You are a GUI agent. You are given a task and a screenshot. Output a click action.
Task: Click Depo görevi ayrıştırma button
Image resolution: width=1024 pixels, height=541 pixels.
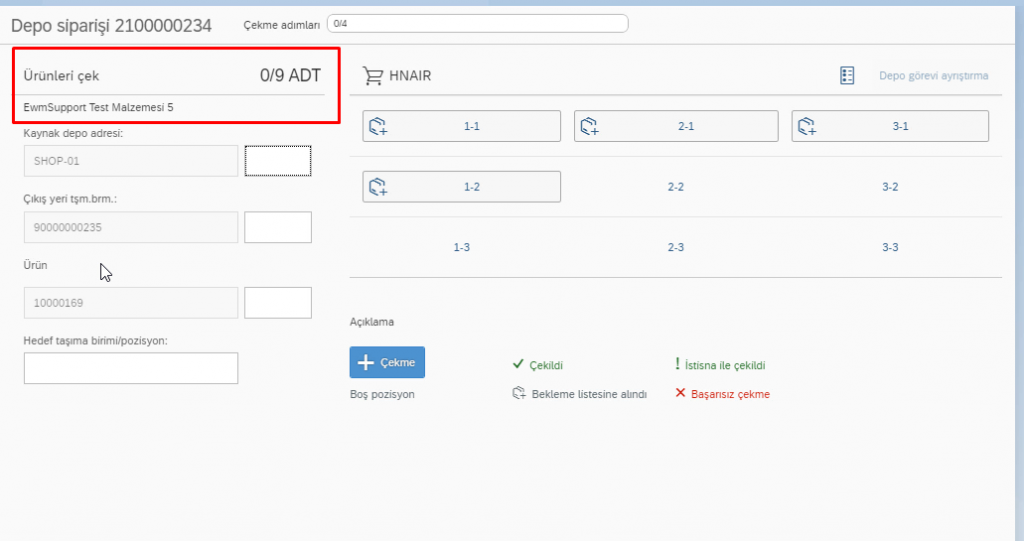click(933, 76)
